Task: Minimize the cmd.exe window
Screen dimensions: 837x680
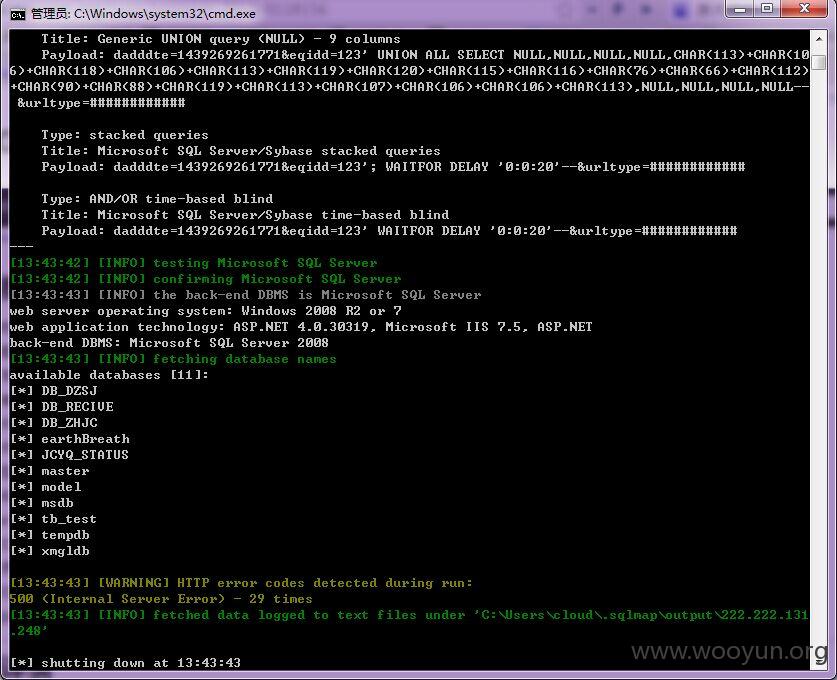Action: pyautogui.click(x=740, y=9)
